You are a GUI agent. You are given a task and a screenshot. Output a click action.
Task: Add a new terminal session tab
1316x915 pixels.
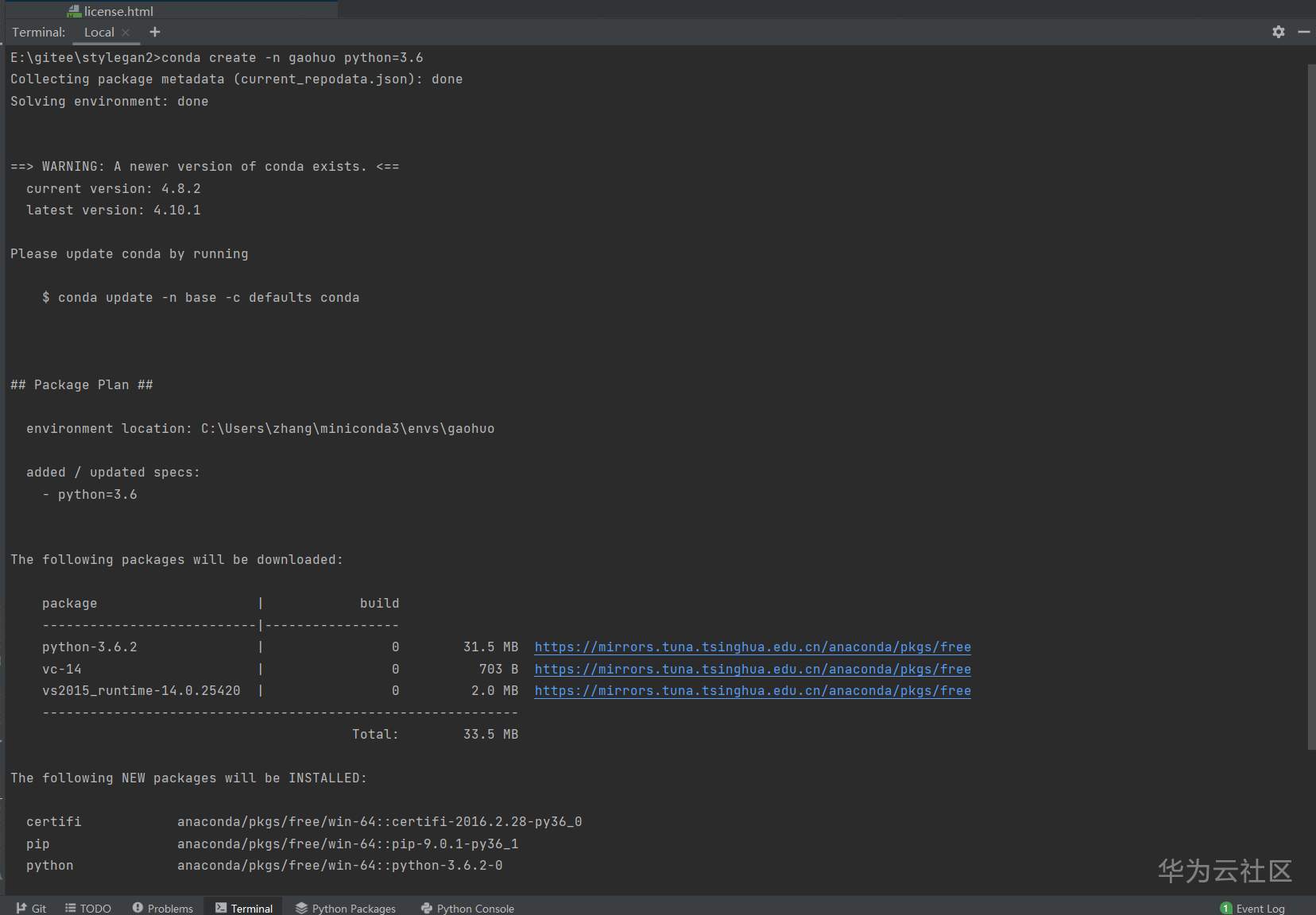coord(155,32)
